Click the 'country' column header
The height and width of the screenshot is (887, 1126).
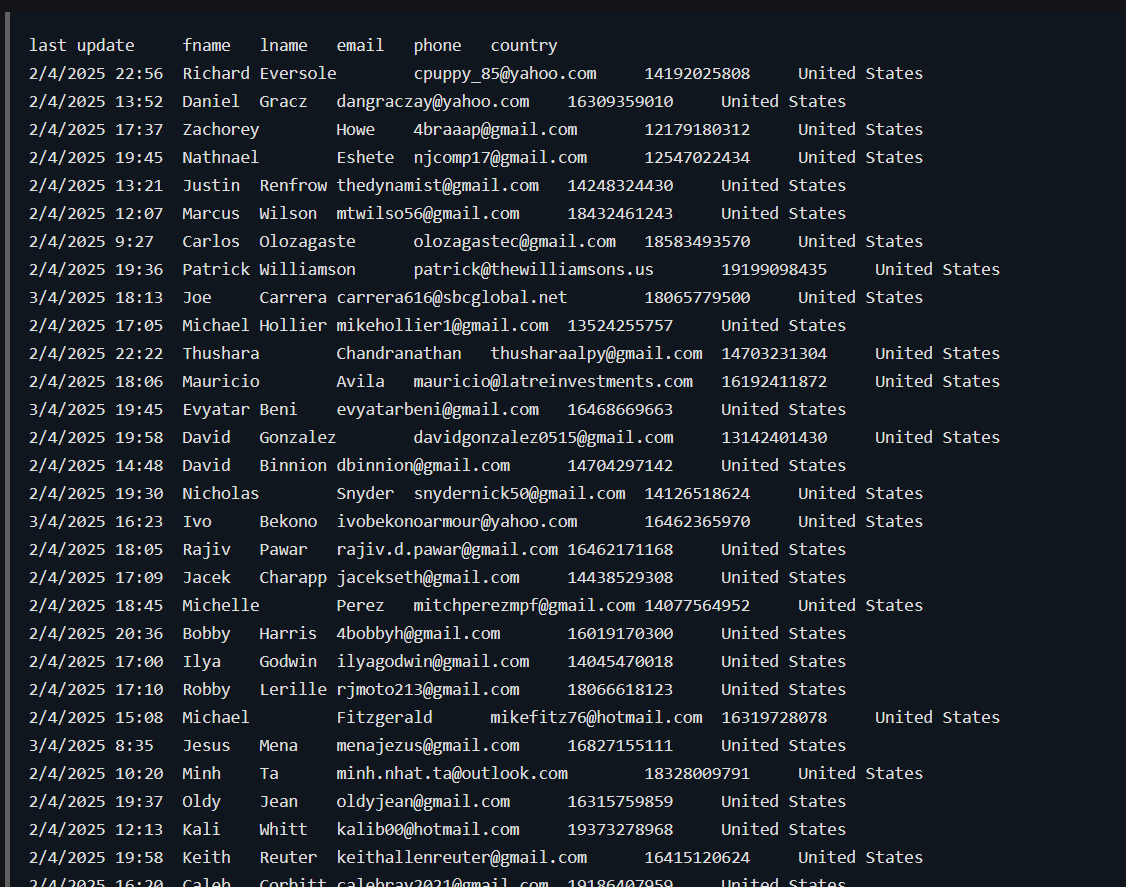[x=523, y=45]
